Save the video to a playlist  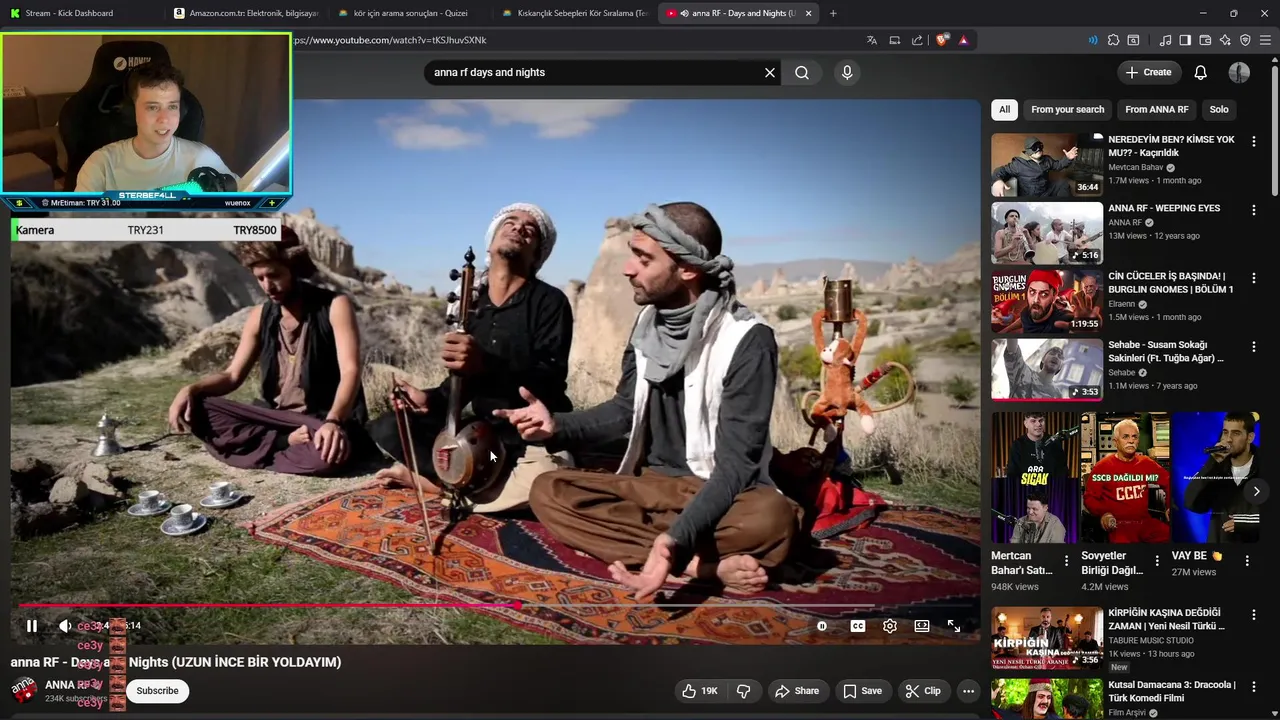tap(862, 691)
